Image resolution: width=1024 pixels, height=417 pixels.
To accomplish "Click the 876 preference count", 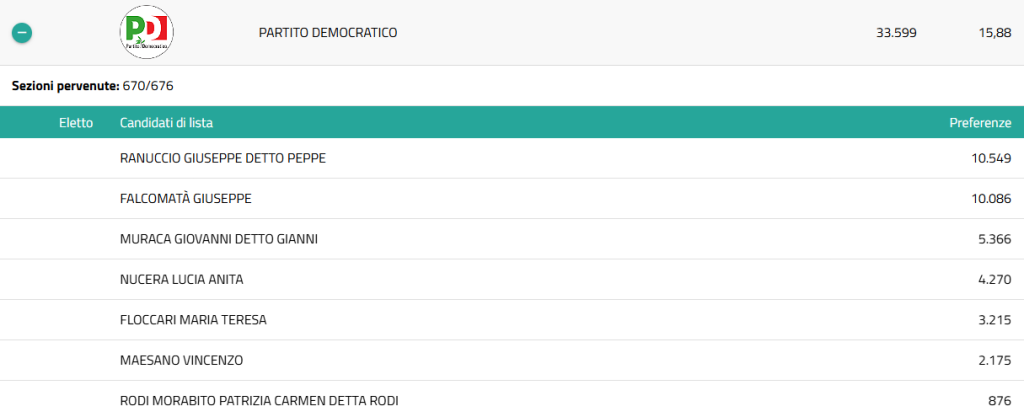I will 999,401.
